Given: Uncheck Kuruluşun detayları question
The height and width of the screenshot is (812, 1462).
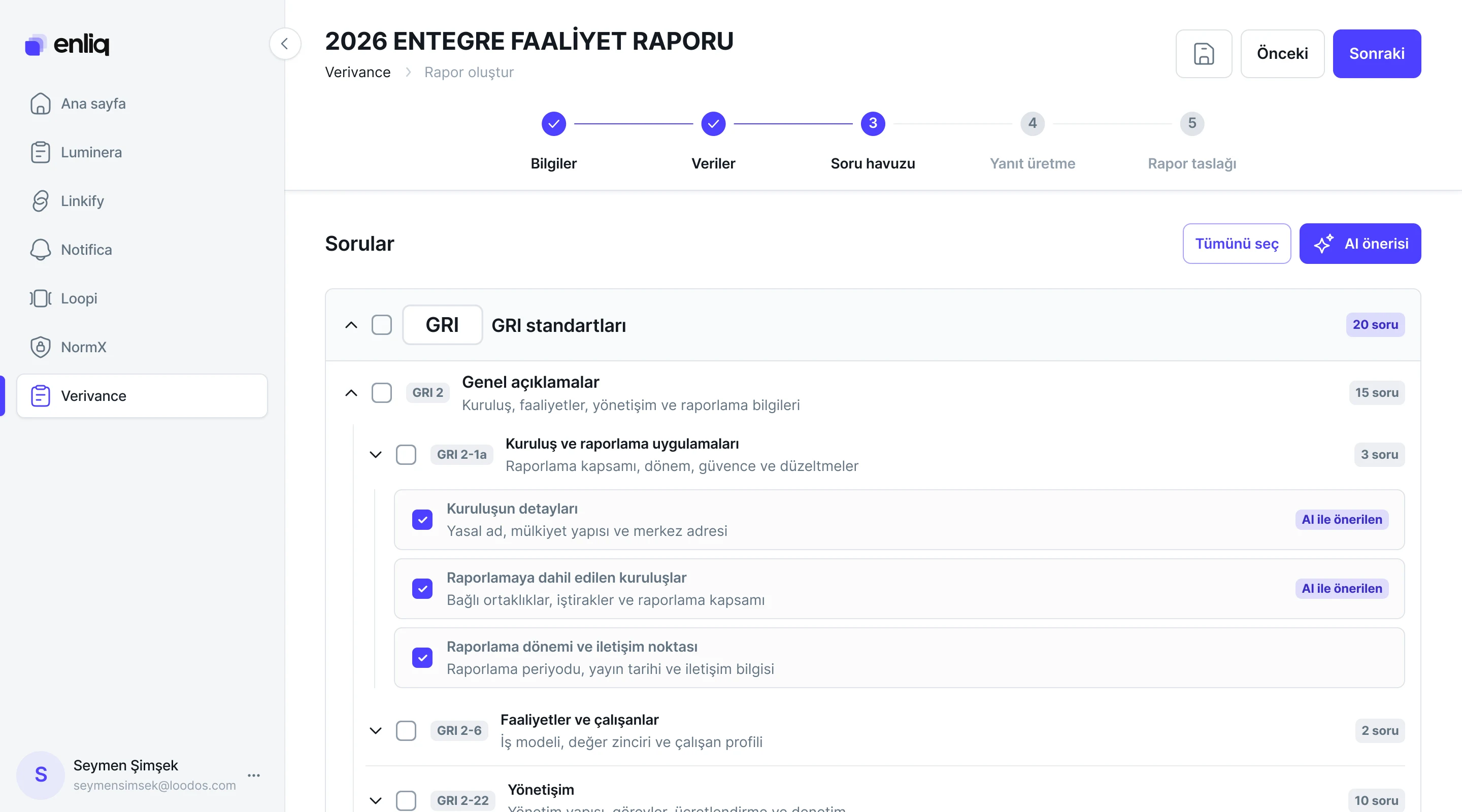Looking at the screenshot, I should (422, 520).
